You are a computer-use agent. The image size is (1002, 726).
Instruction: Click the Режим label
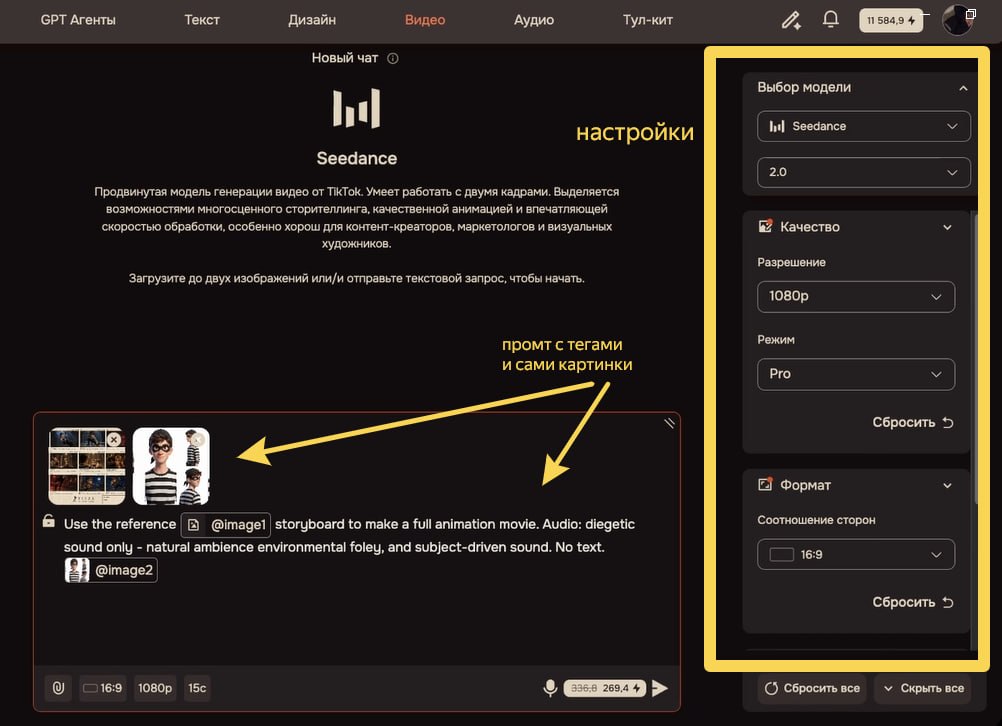pyautogui.click(x=776, y=340)
